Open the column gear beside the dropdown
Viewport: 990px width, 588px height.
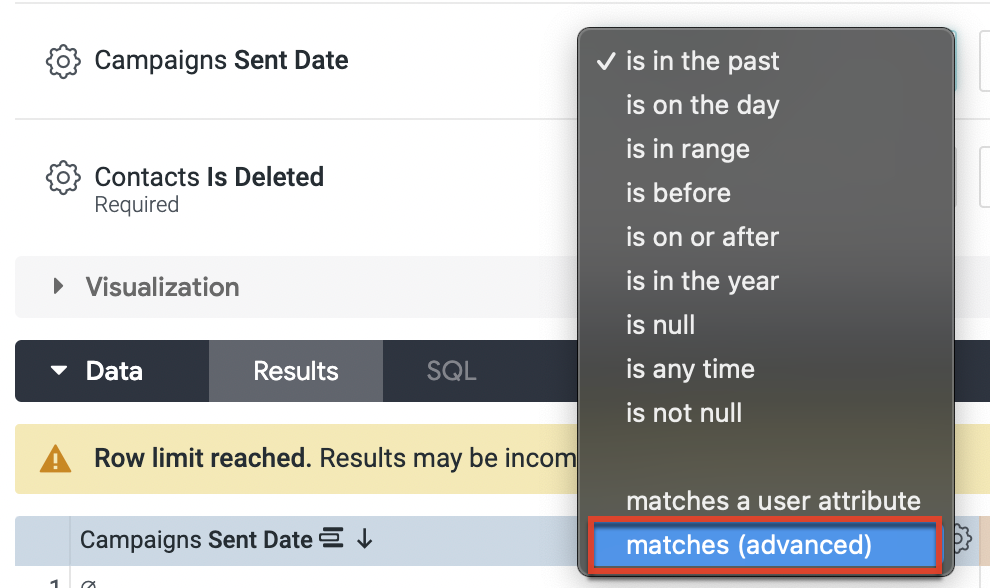tap(960, 539)
